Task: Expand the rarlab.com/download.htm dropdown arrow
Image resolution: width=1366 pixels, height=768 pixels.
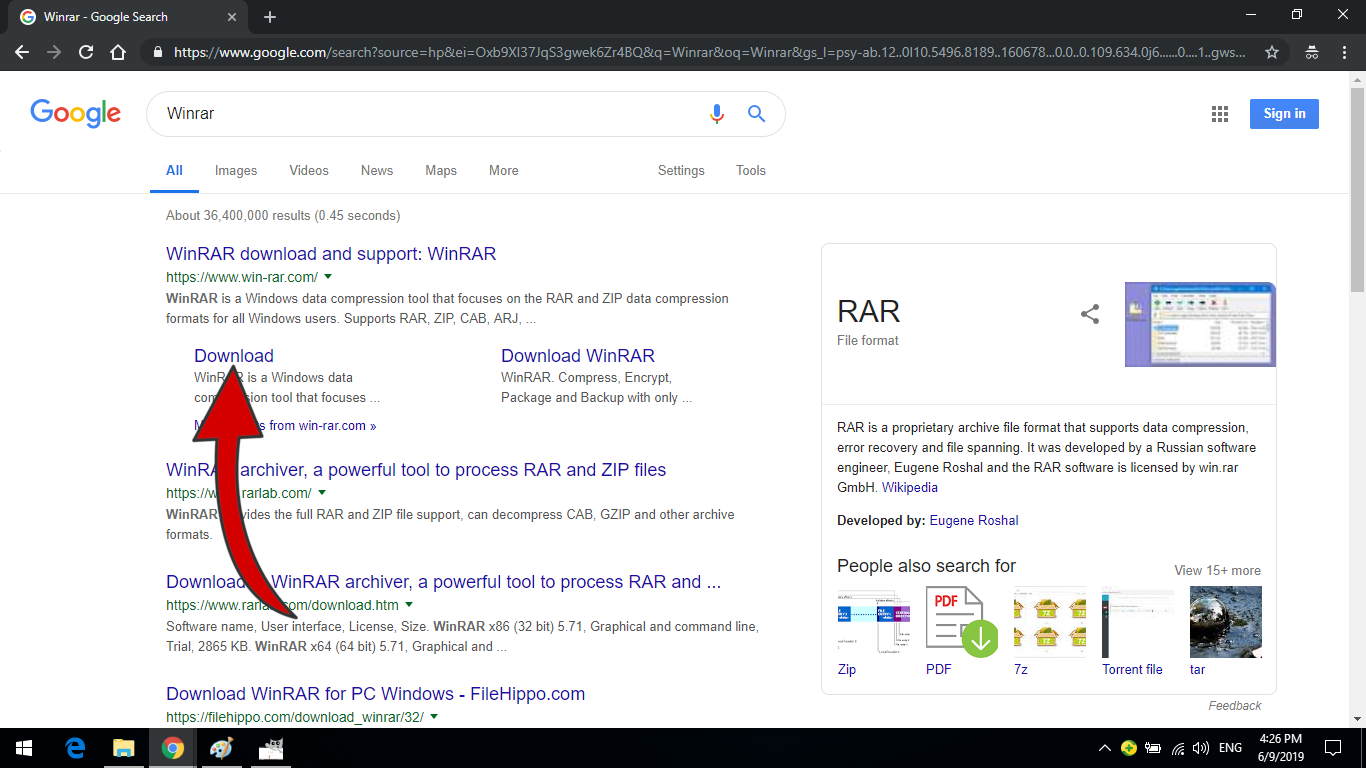Action: pos(409,605)
